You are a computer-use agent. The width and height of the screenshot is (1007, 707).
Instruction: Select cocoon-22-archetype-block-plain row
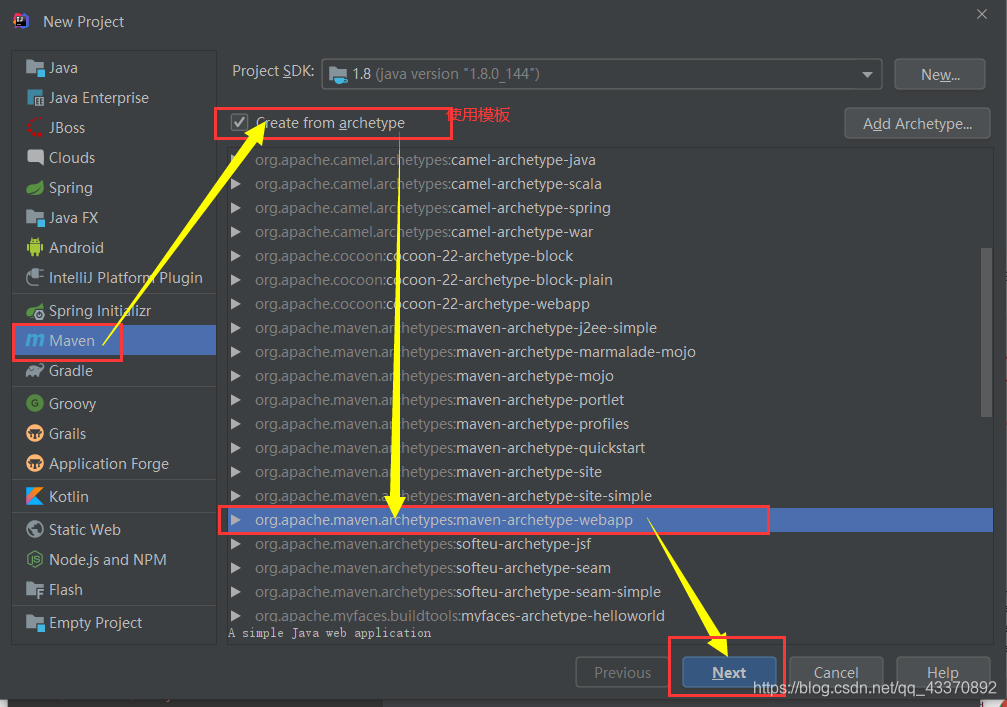(x=610, y=280)
